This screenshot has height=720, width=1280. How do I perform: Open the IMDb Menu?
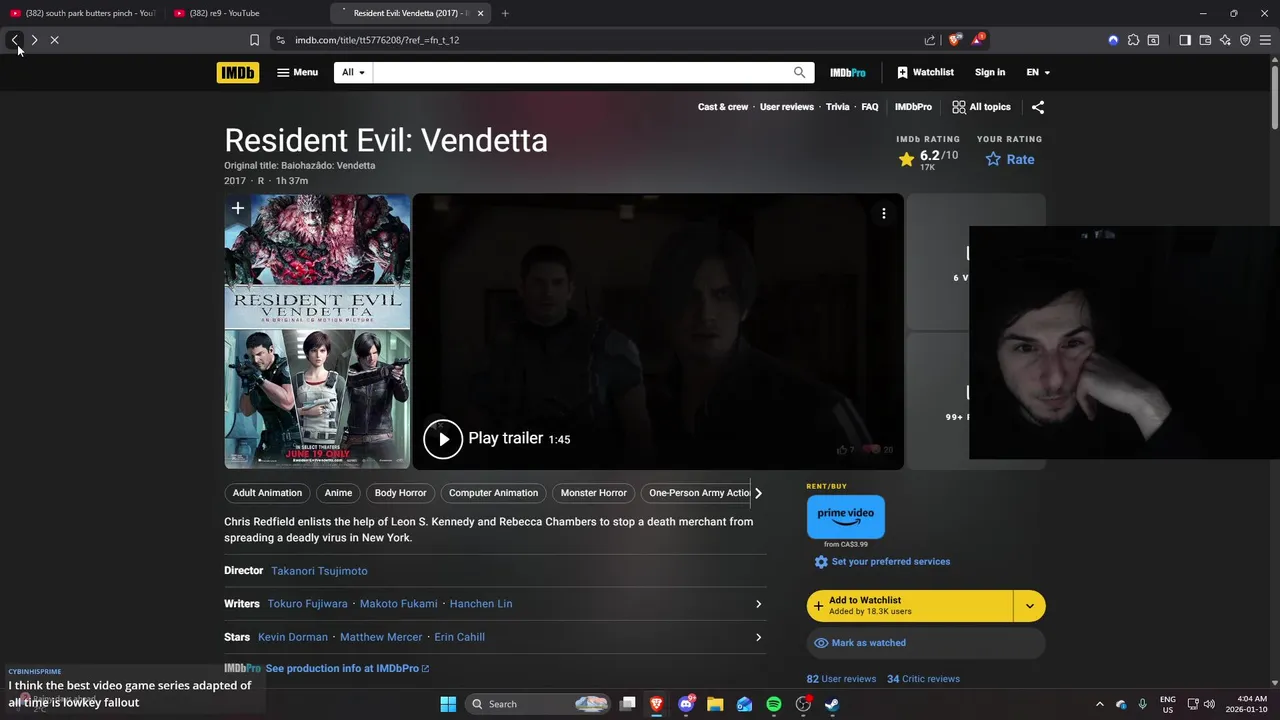[298, 72]
